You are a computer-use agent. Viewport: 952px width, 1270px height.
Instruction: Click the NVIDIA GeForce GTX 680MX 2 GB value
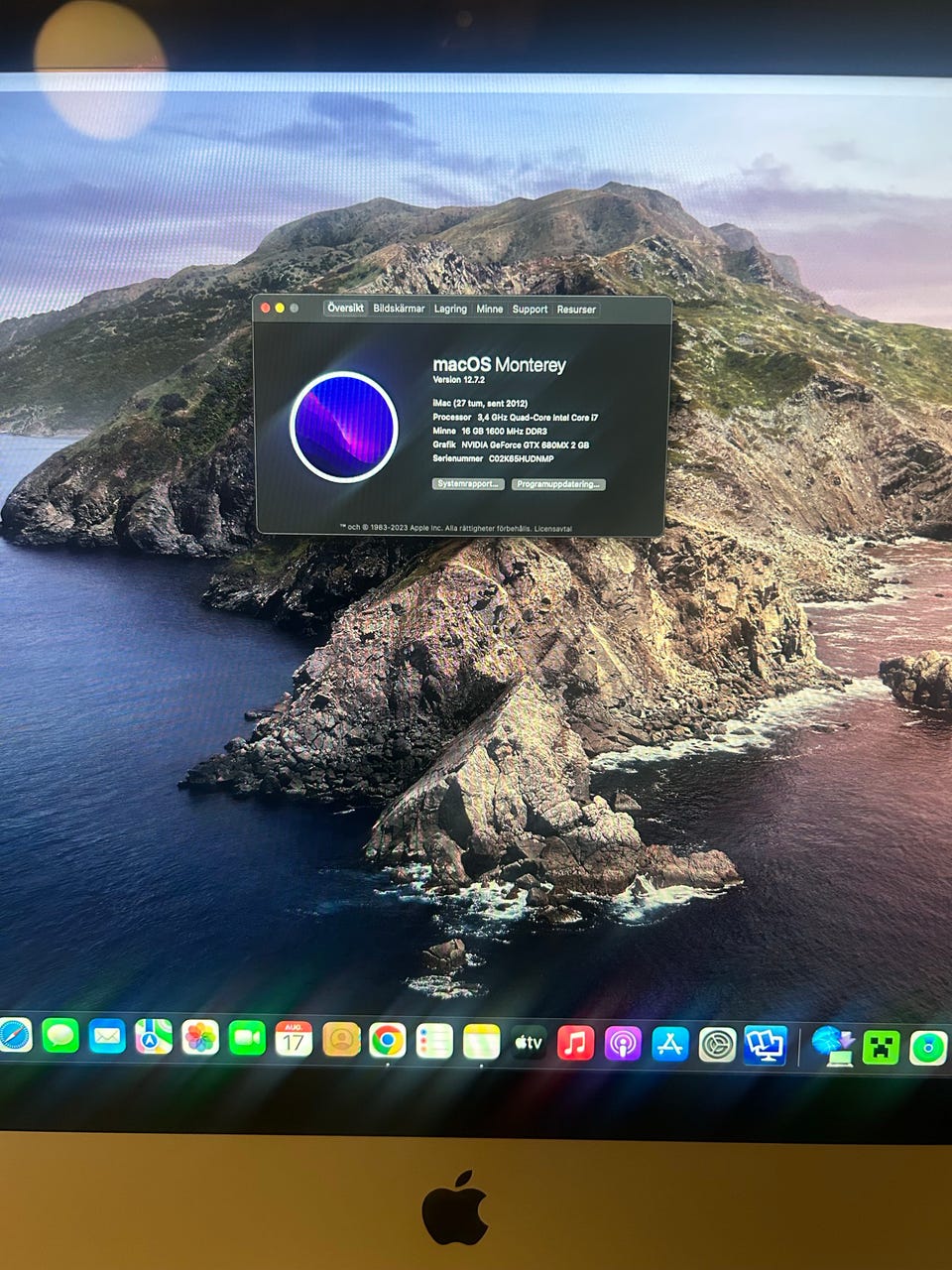pyautogui.click(x=525, y=445)
